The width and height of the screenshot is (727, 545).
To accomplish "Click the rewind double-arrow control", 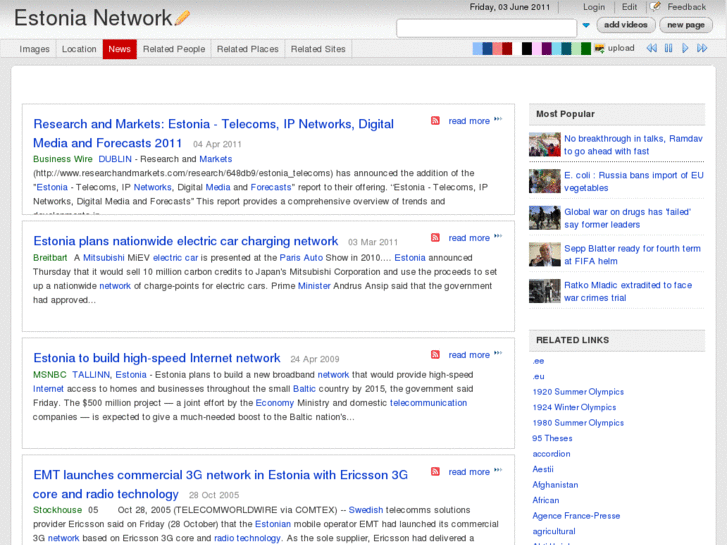I will 651,48.
